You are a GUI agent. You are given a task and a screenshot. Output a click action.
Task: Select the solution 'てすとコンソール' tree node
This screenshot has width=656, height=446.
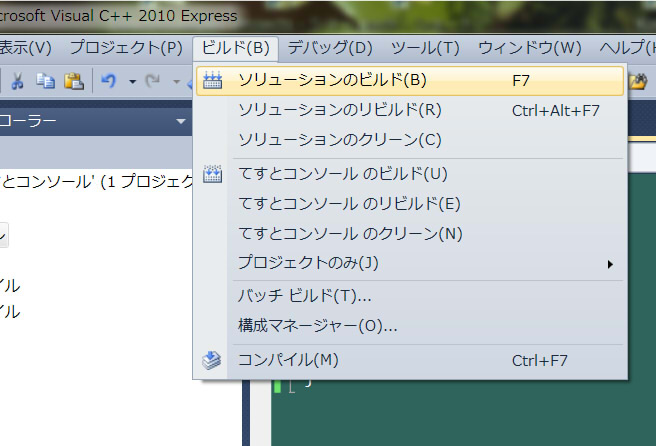(x=96, y=182)
